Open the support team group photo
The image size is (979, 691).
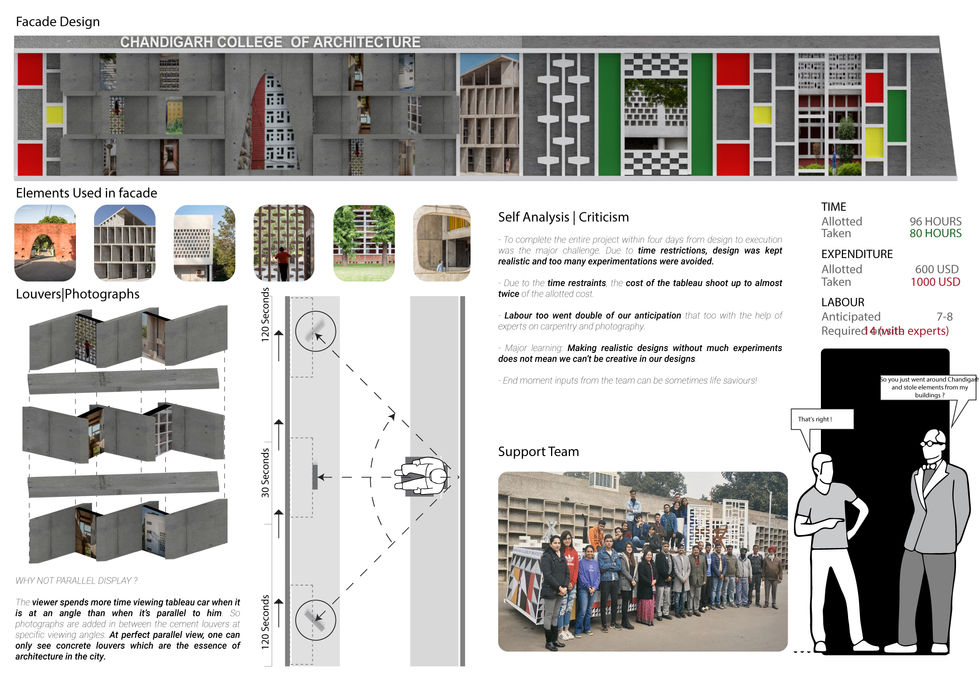pos(643,562)
